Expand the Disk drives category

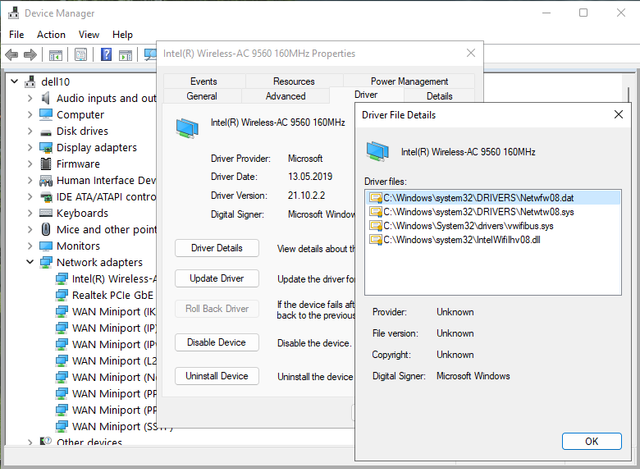30,131
